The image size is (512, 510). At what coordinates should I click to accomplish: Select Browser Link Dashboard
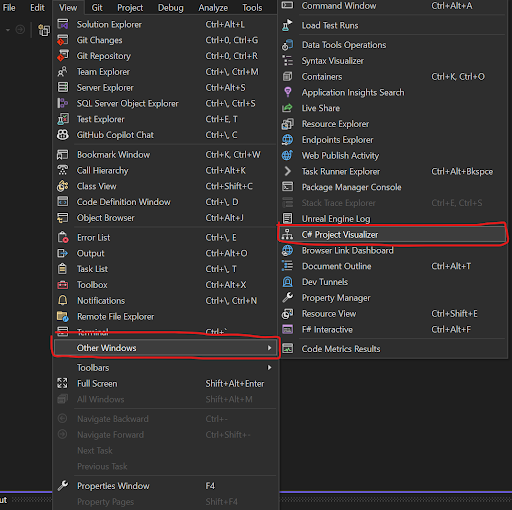(x=392, y=250)
